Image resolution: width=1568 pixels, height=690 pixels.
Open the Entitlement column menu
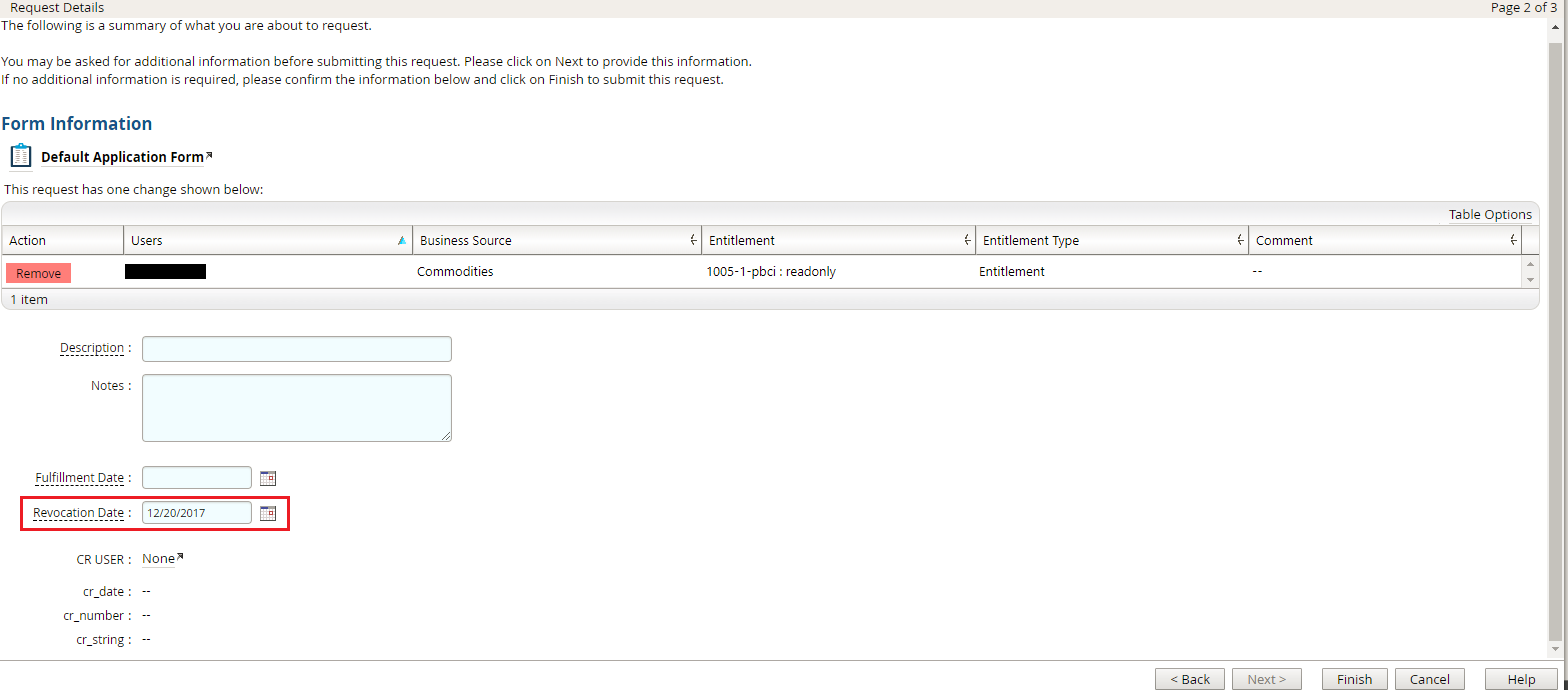click(x=967, y=241)
